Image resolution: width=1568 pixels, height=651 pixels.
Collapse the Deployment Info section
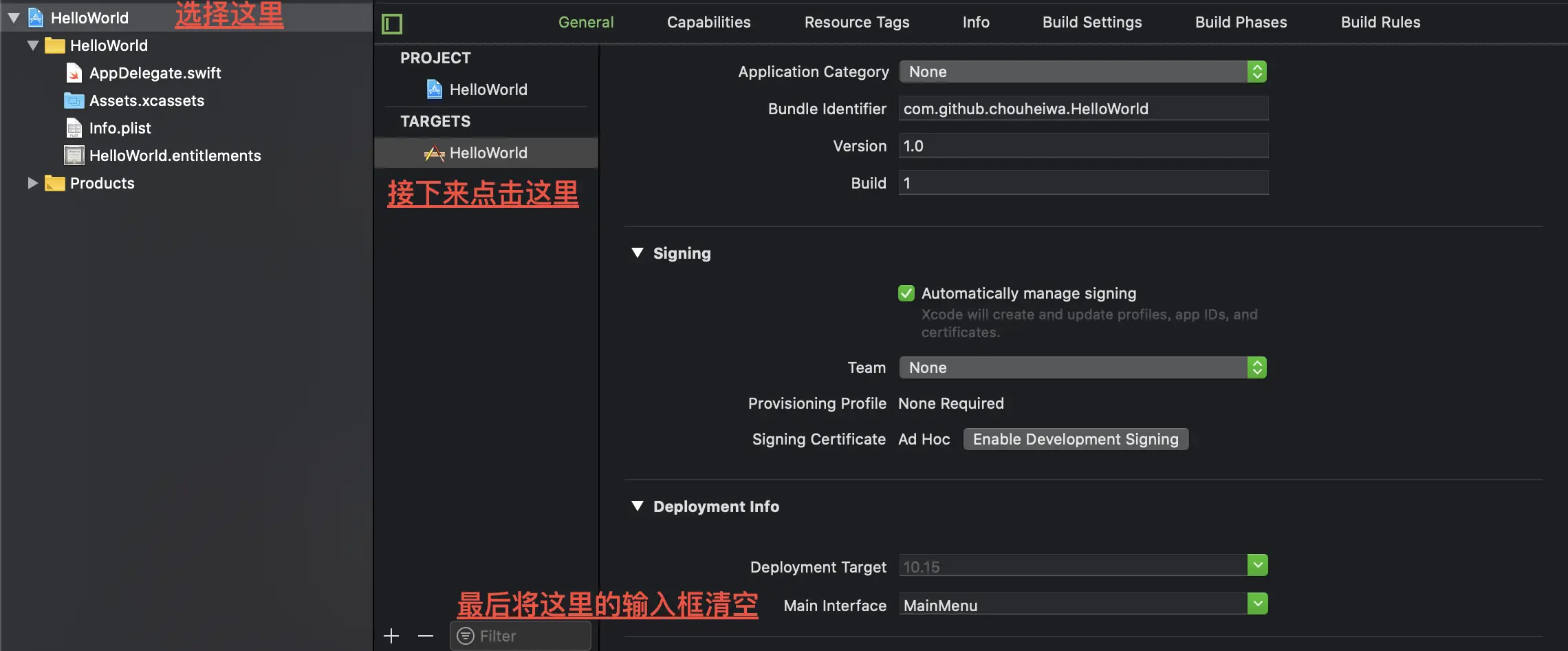637,506
